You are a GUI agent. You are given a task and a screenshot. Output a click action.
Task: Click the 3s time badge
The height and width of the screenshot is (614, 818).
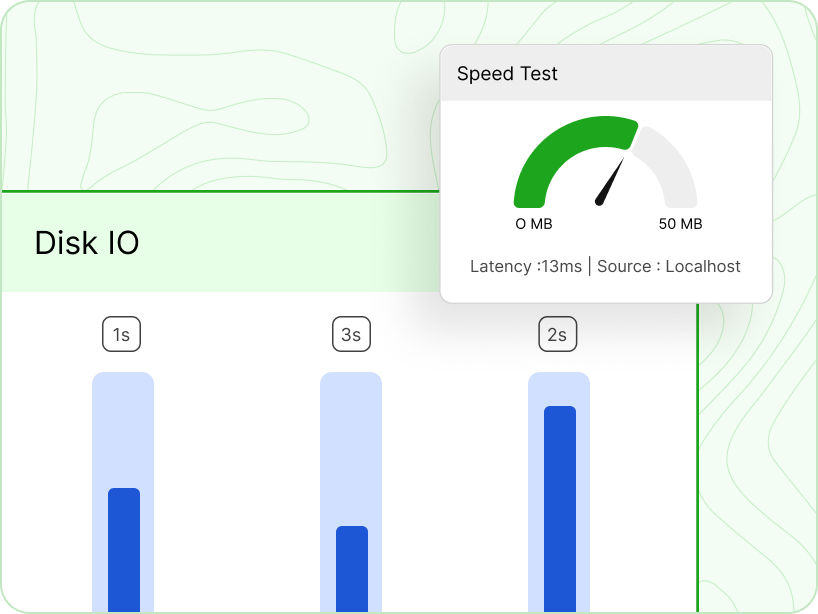pyautogui.click(x=351, y=334)
